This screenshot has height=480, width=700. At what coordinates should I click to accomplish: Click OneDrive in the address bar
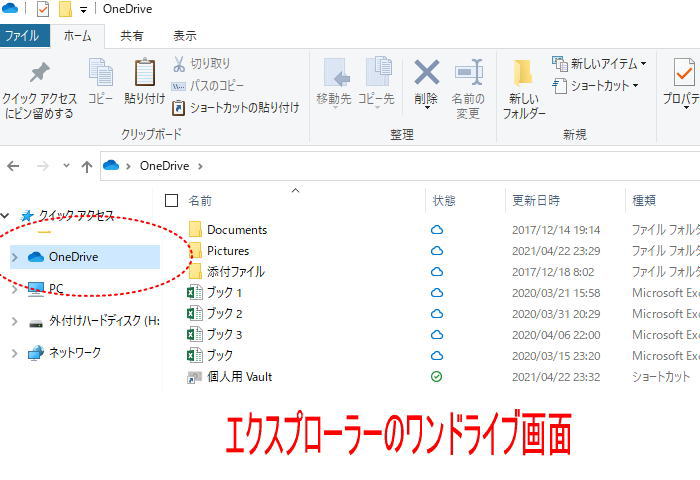164,166
